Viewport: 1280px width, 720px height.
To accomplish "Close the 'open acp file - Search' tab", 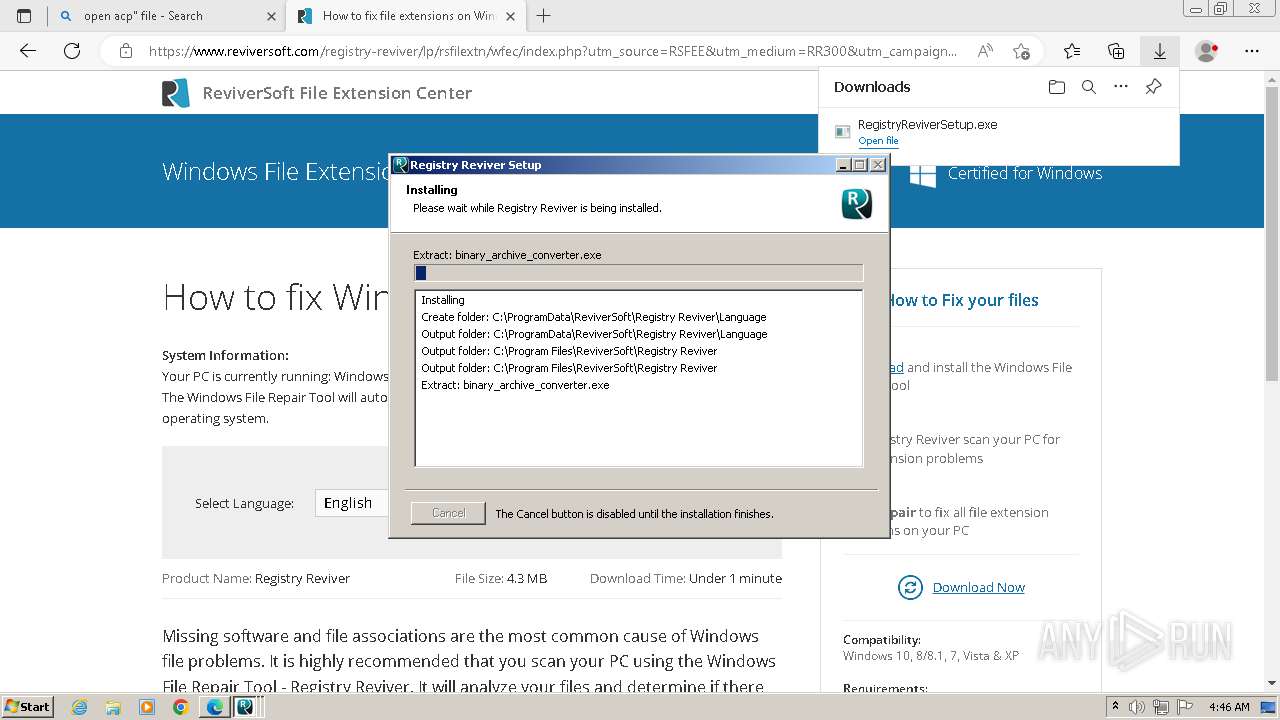I will pyautogui.click(x=272, y=16).
